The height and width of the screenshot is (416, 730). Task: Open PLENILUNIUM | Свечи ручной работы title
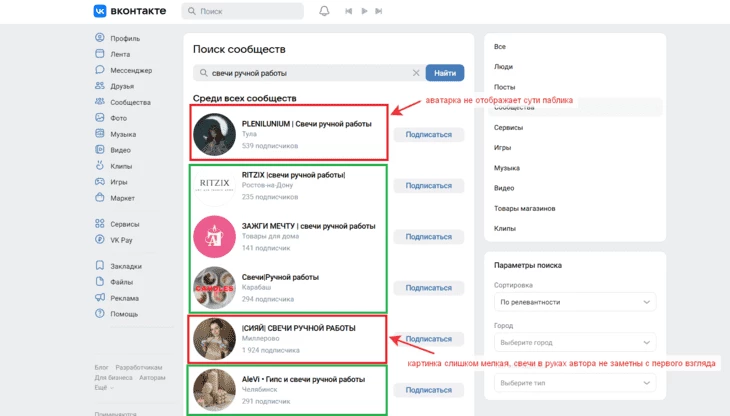tap(306, 124)
